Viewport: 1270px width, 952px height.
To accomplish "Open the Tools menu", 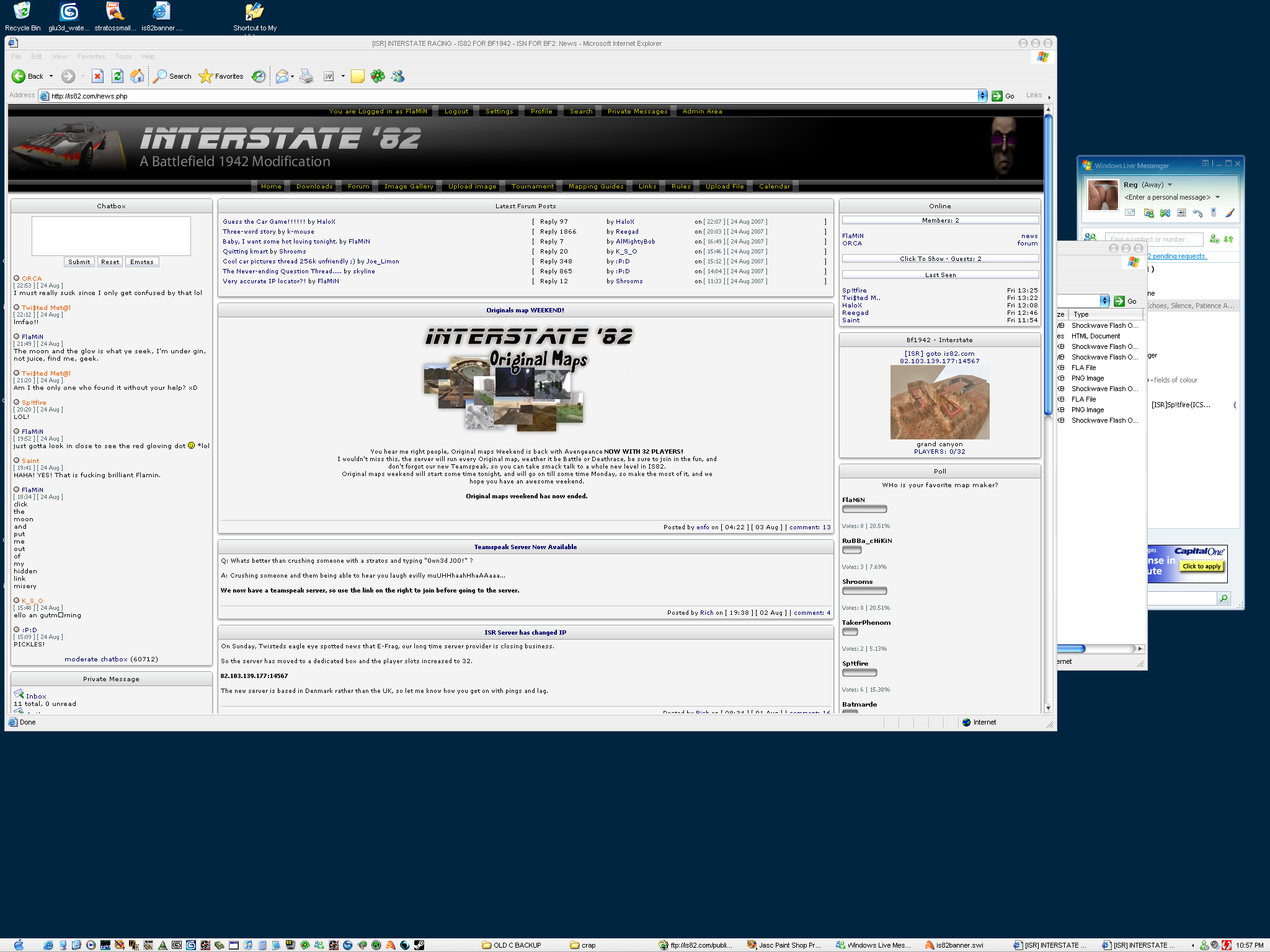I will tap(123, 56).
